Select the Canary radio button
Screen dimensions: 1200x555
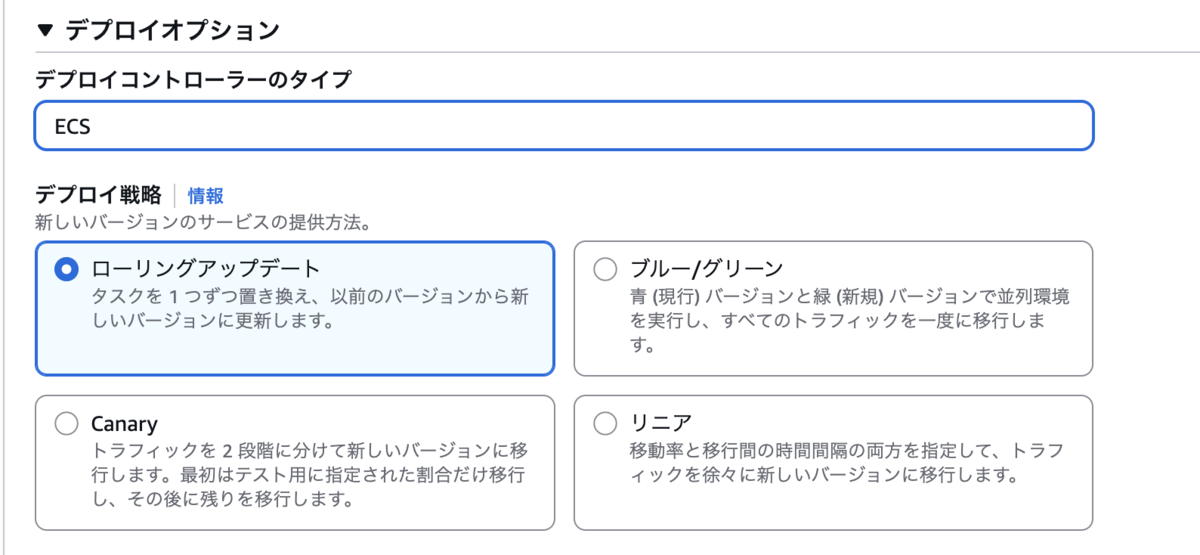[66, 424]
